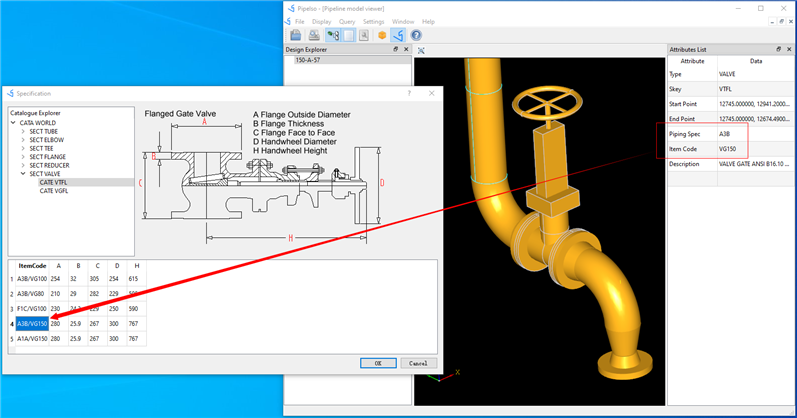Image resolution: width=797 pixels, height=418 pixels.
Task: Close the inner Pipeline model viewer document
Action: coord(791,21)
